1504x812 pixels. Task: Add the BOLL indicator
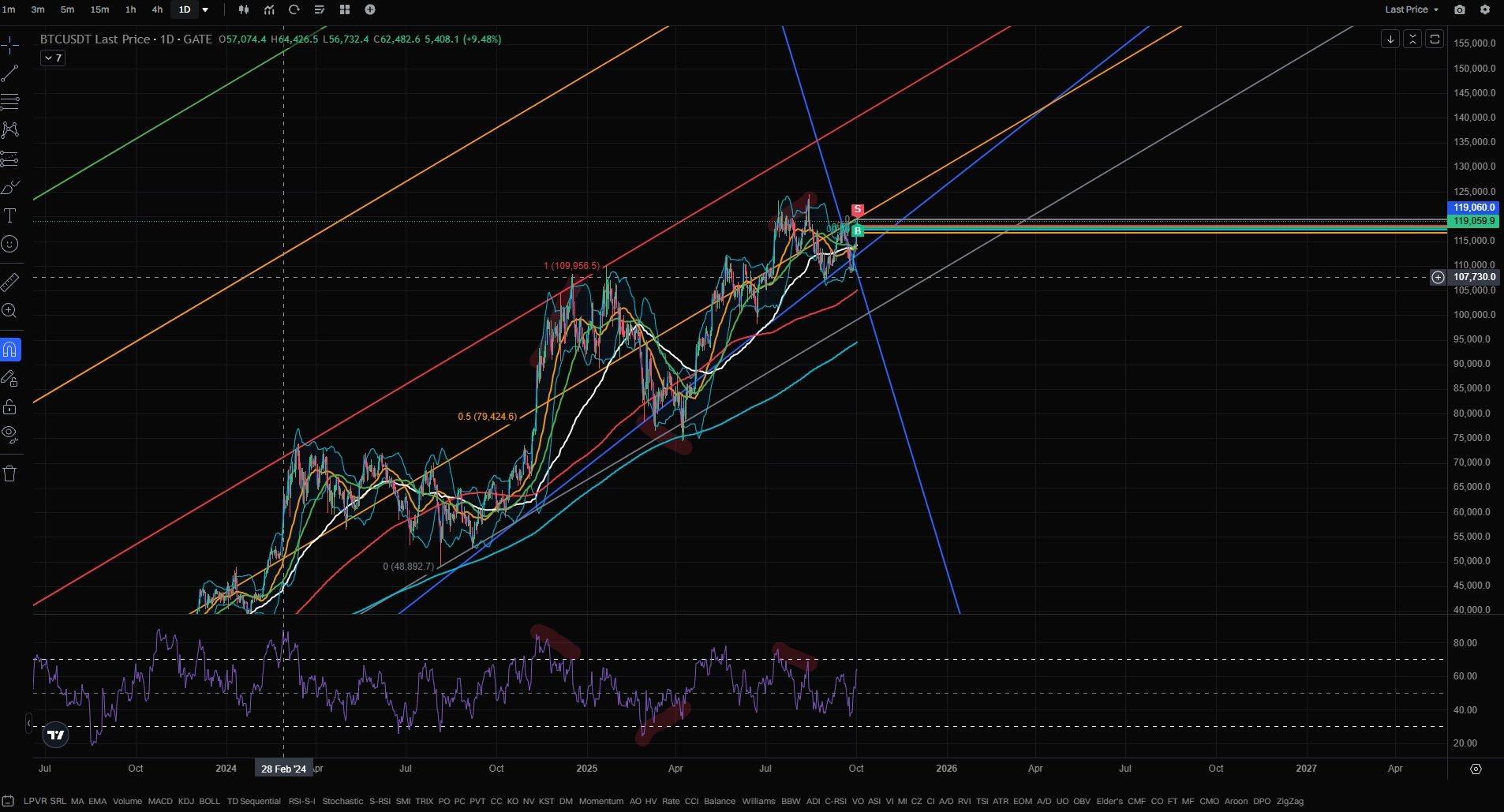coord(210,801)
